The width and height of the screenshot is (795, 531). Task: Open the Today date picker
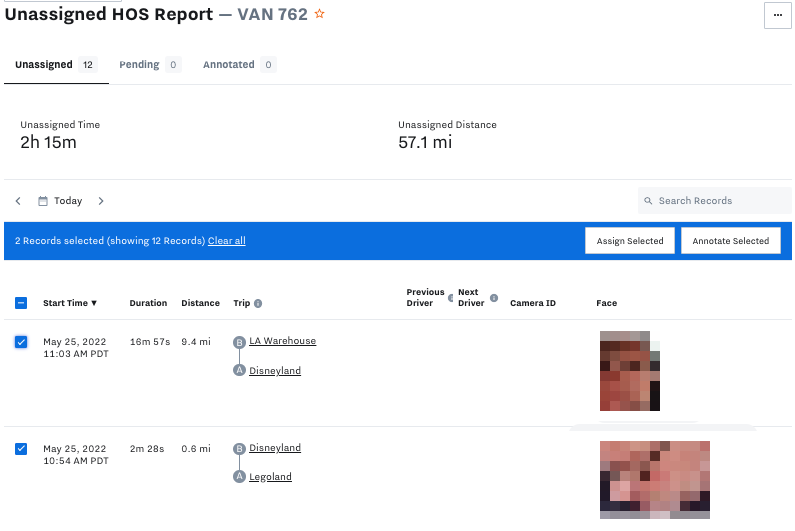61,201
